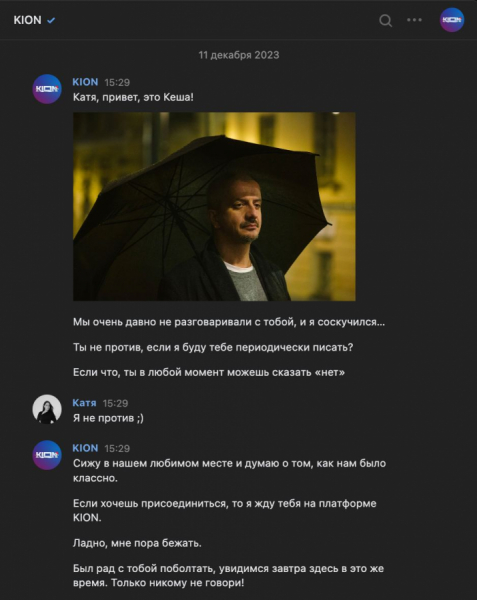Open KION sender name above the greeting message
This screenshot has width=477, height=600.
pyautogui.click(x=85, y=82)
